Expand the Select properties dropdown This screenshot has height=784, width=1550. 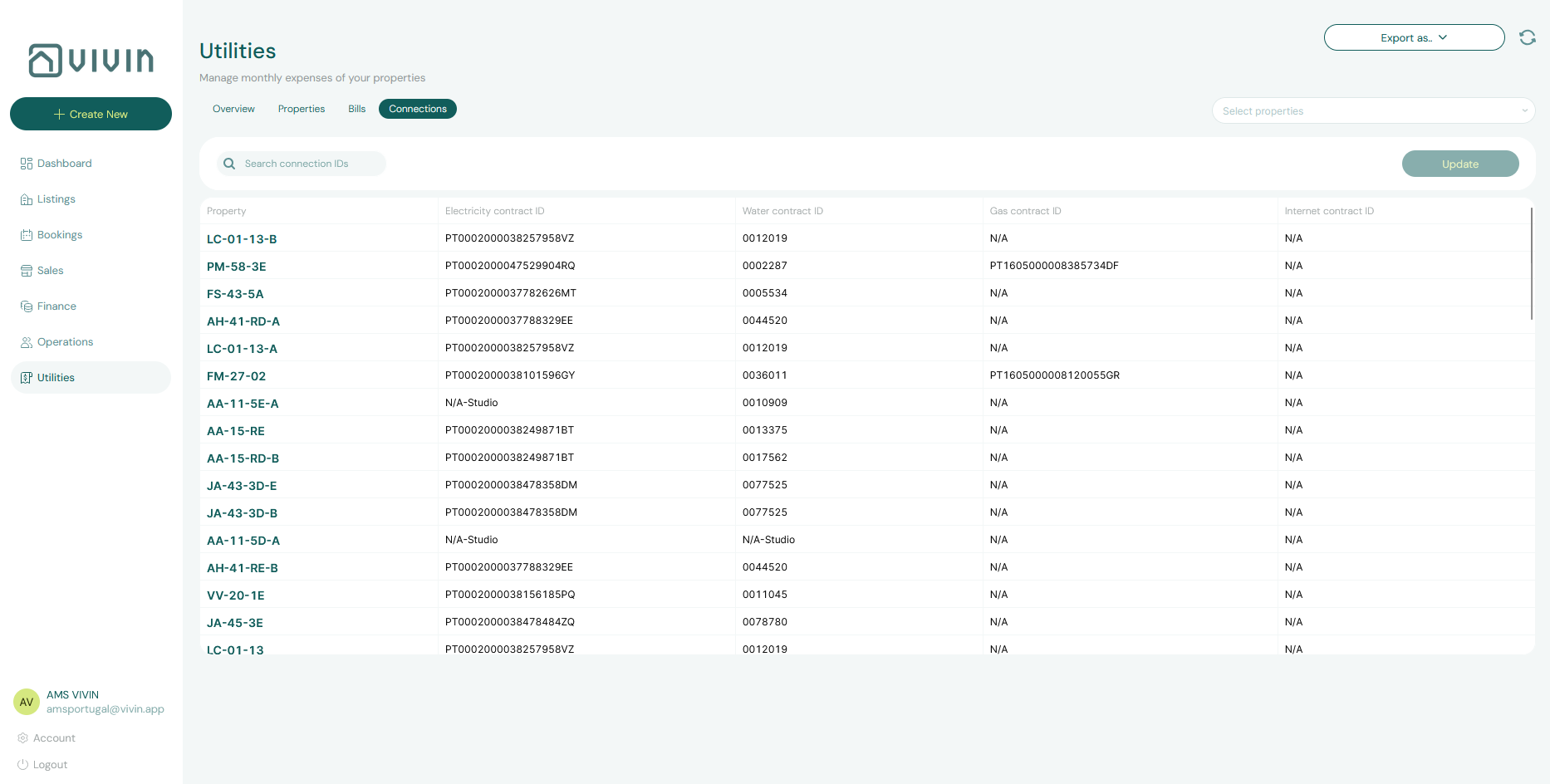[1373, 110]
